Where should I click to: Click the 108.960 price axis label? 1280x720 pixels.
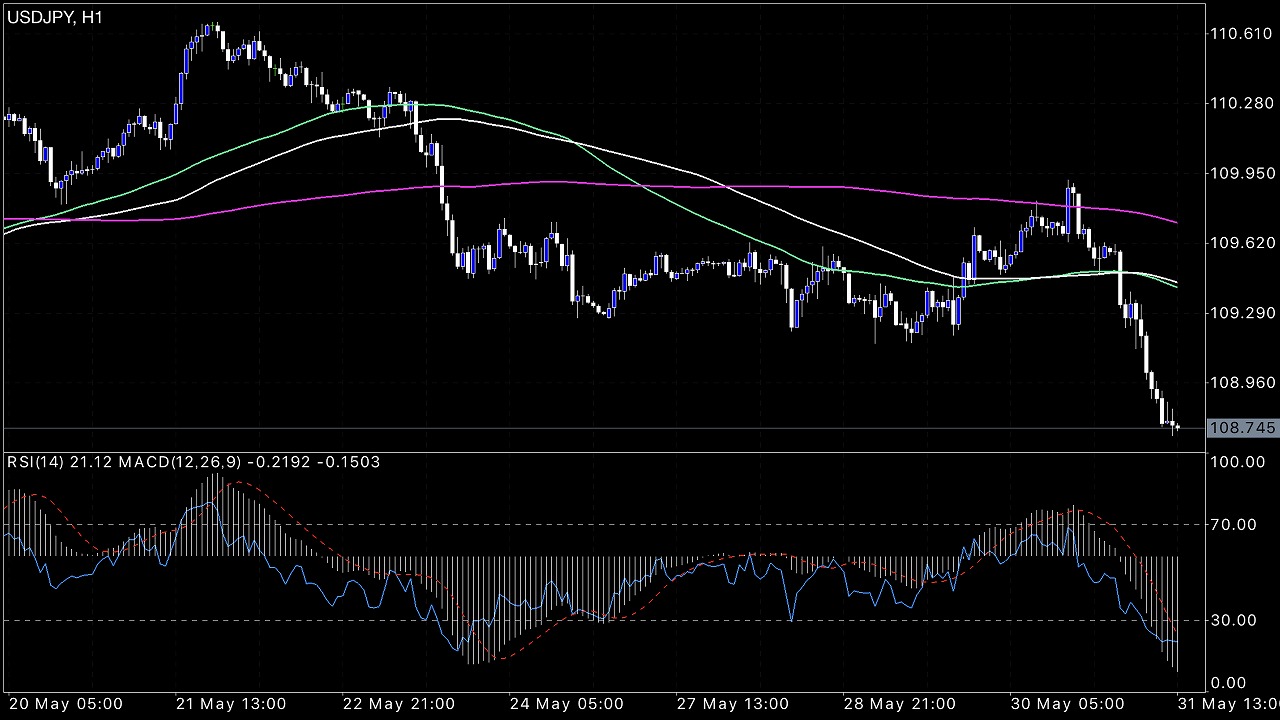coord(1241,382)
